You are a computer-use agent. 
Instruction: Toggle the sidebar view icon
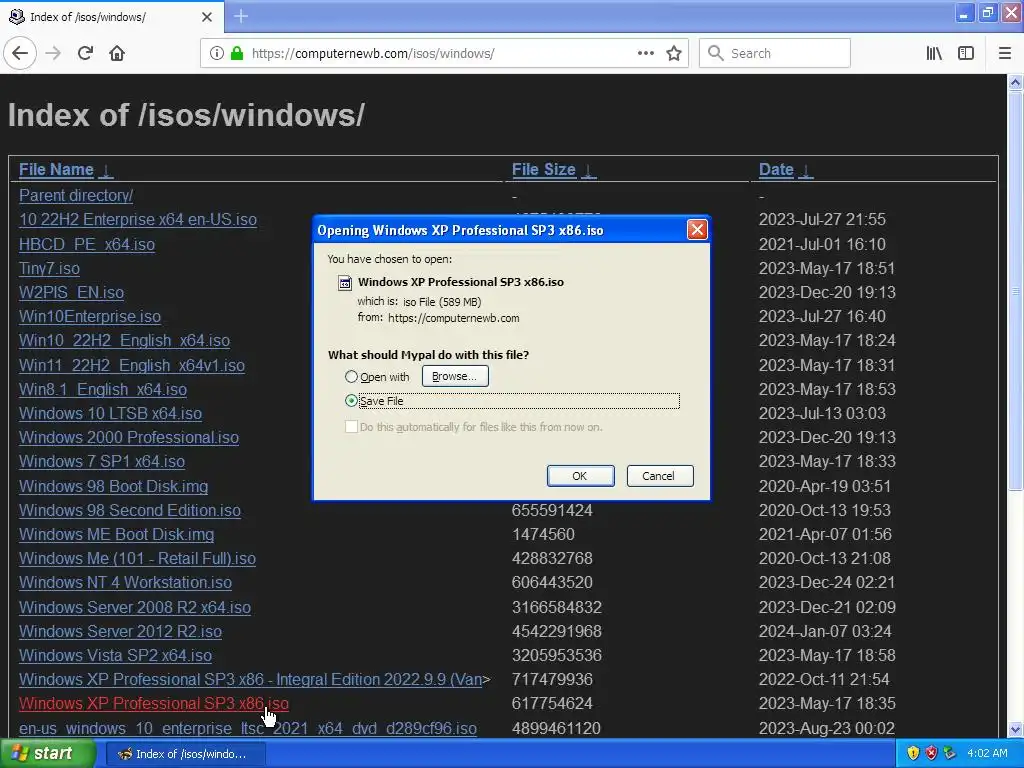pos(966,53)
